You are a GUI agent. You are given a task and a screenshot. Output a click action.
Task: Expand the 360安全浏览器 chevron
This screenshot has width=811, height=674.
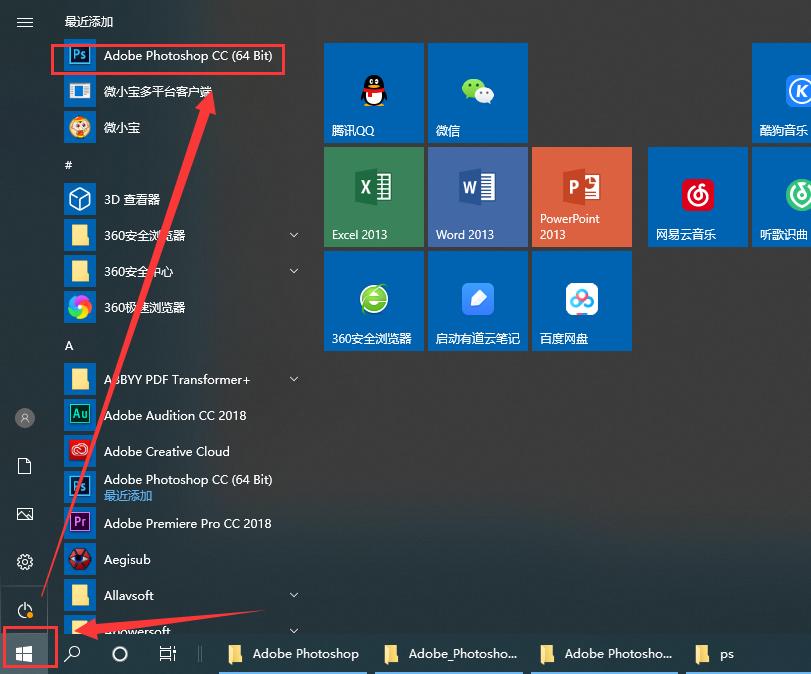coord(293,235)
